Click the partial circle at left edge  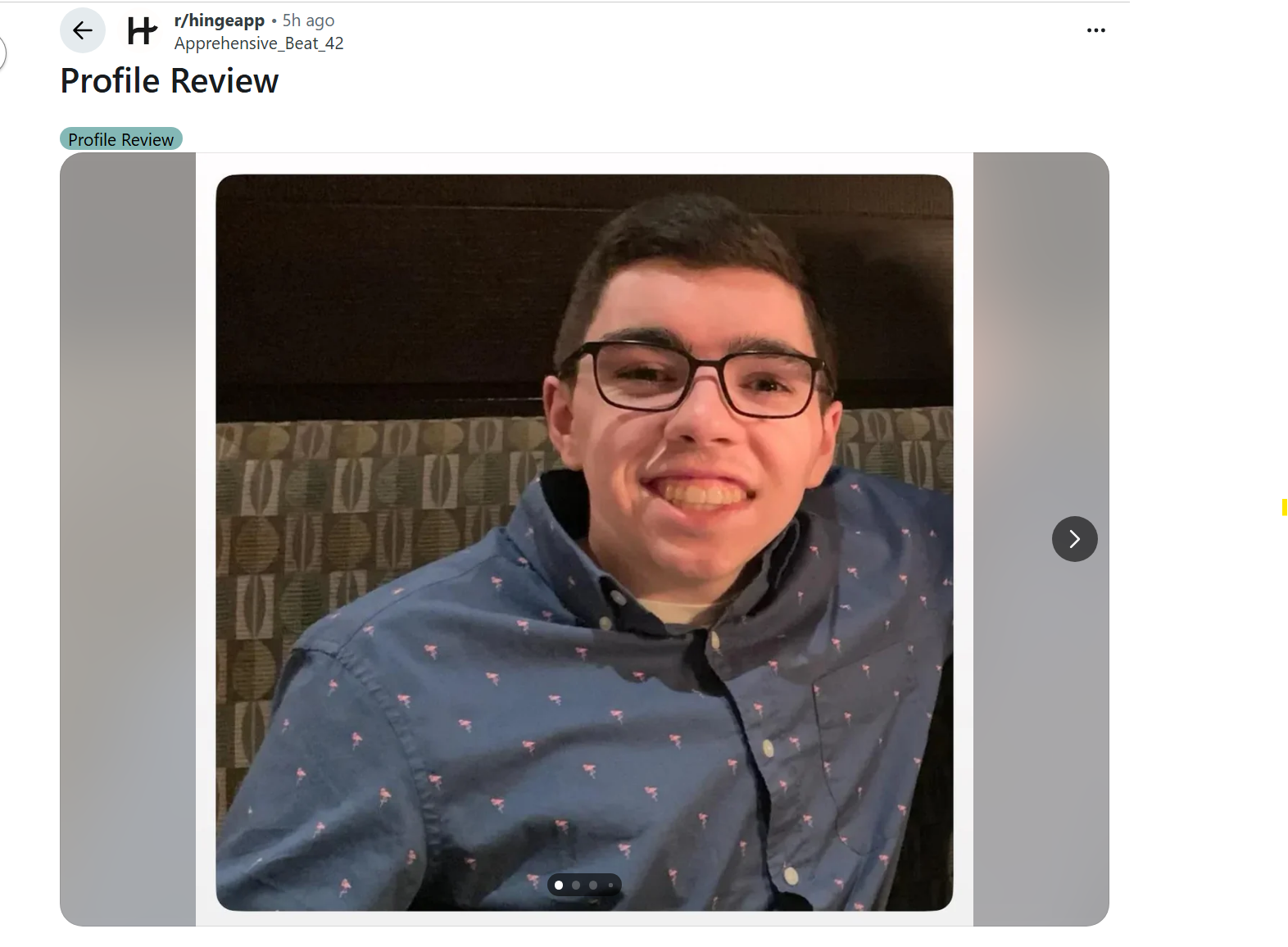coord(2,54)
